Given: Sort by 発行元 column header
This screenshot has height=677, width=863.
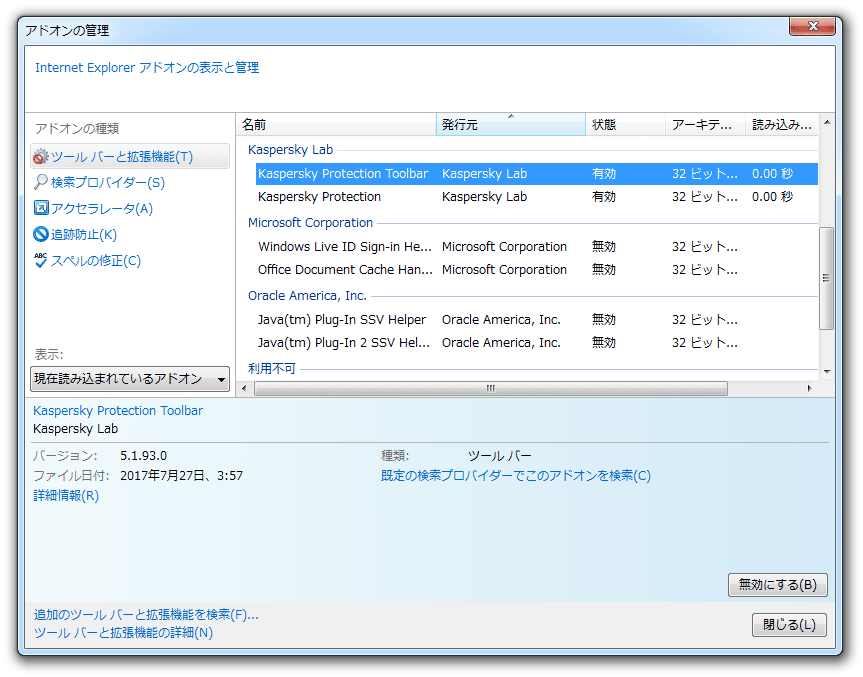Looking at the screenshot, I should (x=511, y=125).
